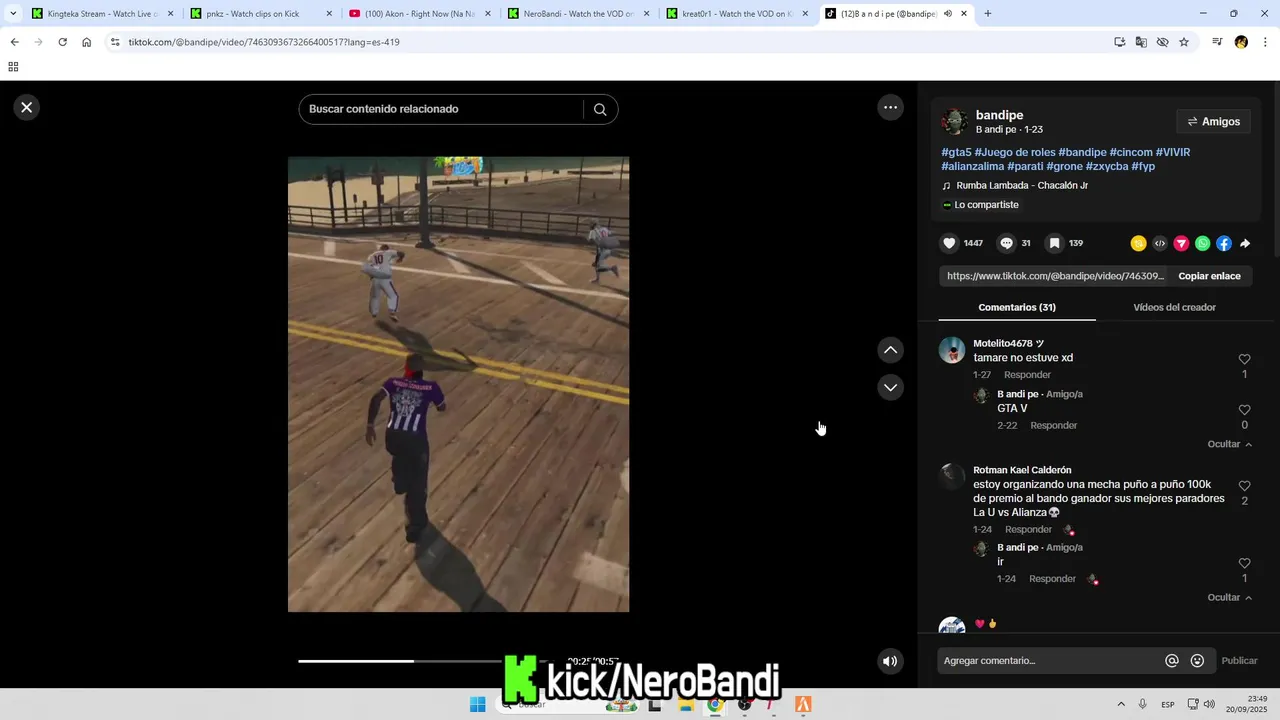Screen dimensions: 1280x720
Task: Like the video with the heart icon
Action: point(949,243)
